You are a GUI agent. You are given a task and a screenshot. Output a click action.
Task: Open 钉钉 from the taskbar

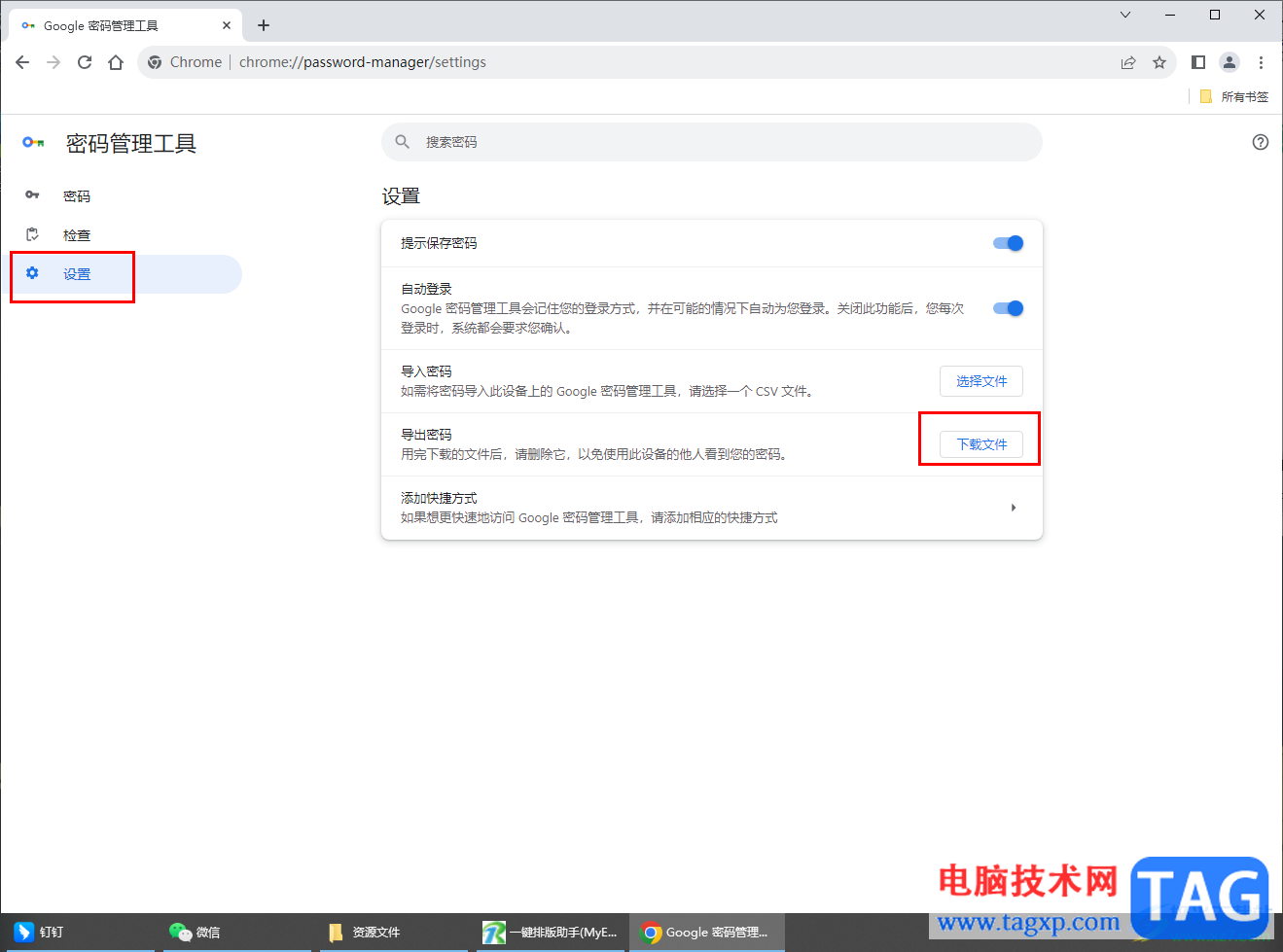coord(78,932)
